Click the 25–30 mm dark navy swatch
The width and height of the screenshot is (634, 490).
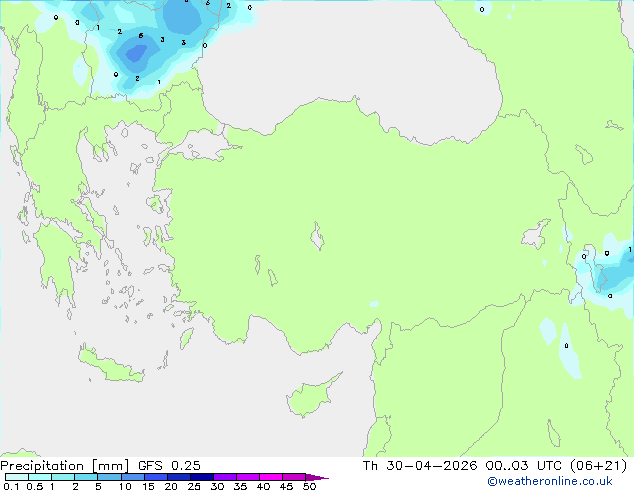click(x=202, y=477)
